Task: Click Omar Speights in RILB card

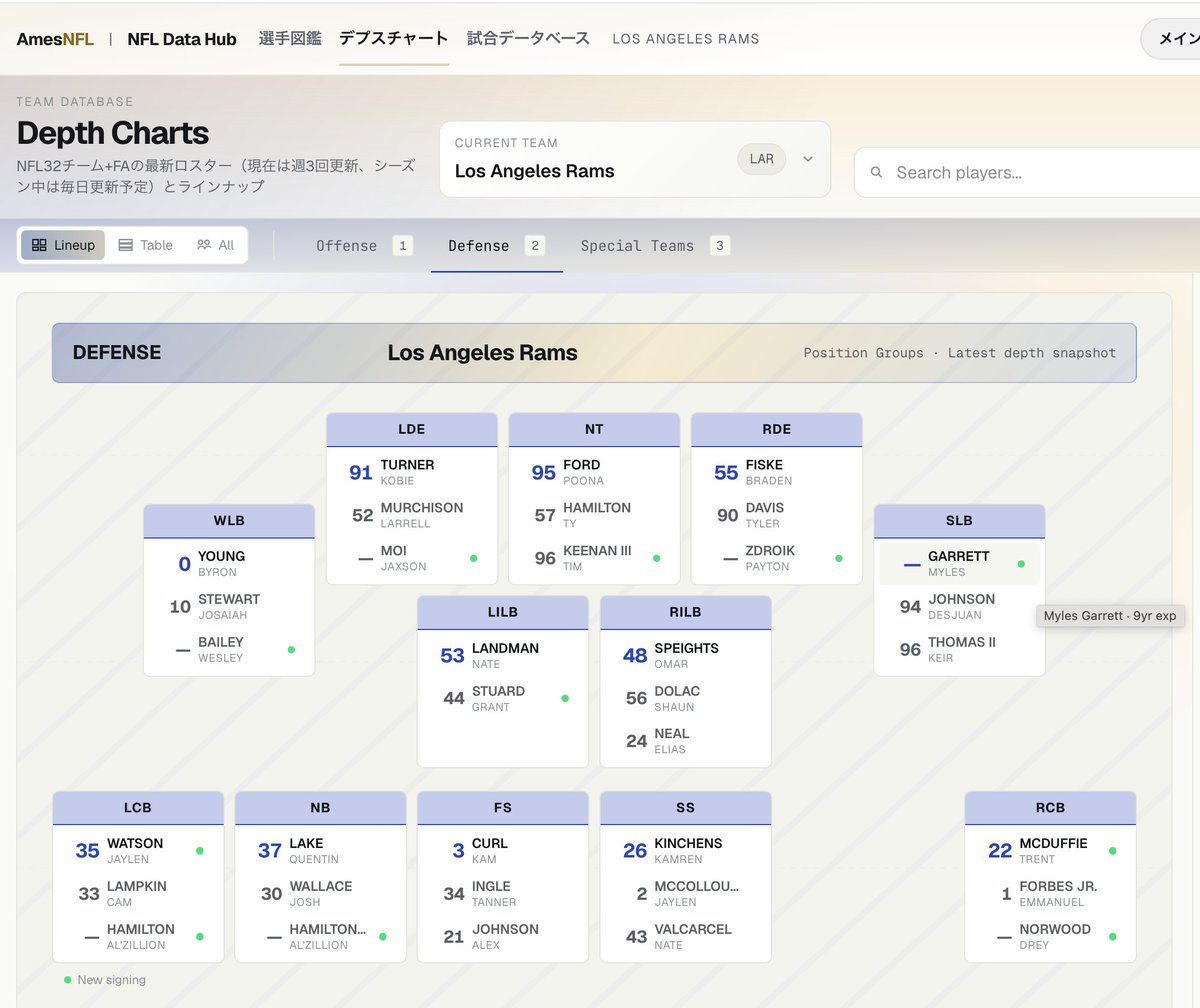Action: pyautogui.click(x=686, y=656)
